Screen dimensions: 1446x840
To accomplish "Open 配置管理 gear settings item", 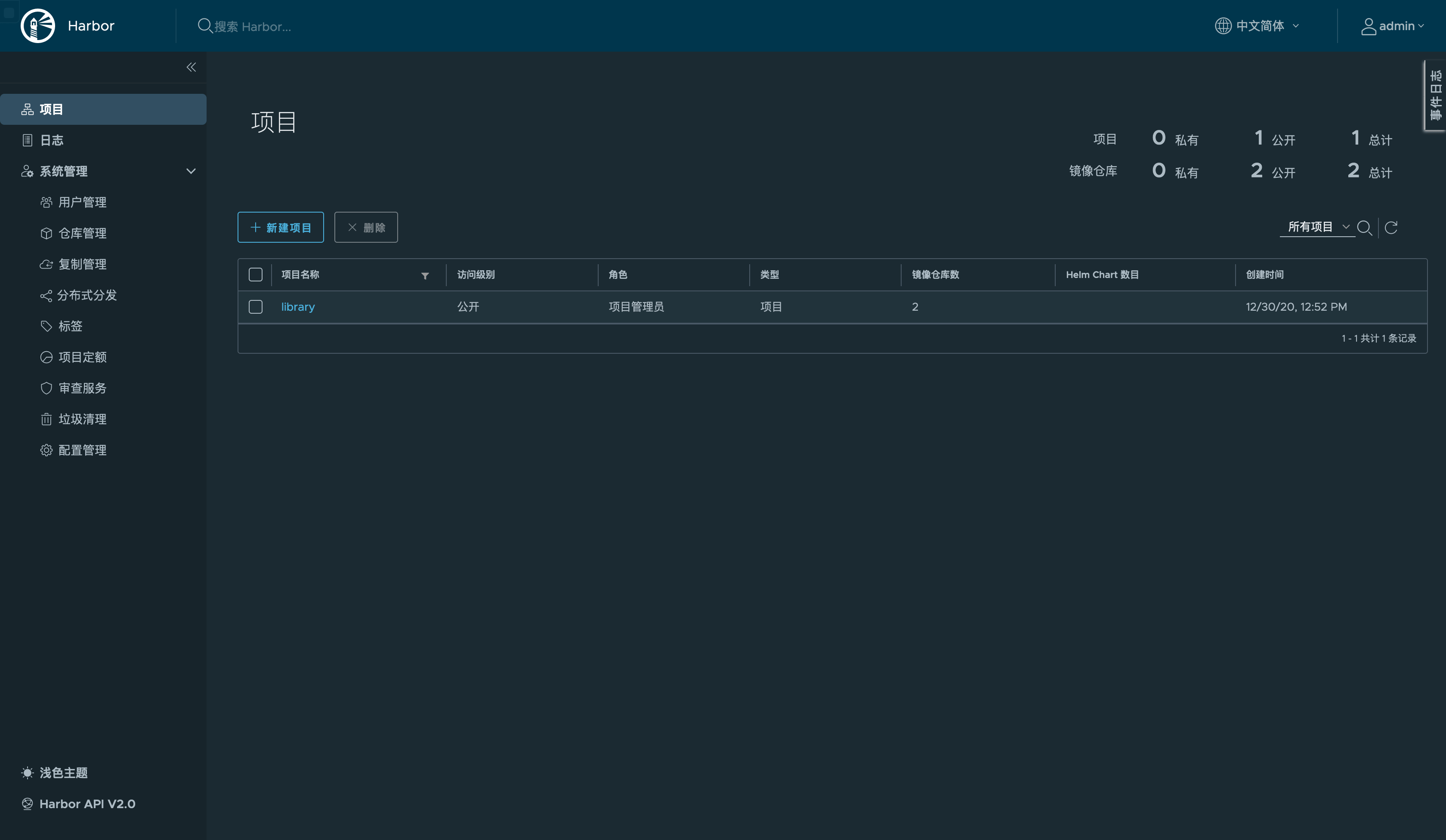I will 82,450.
